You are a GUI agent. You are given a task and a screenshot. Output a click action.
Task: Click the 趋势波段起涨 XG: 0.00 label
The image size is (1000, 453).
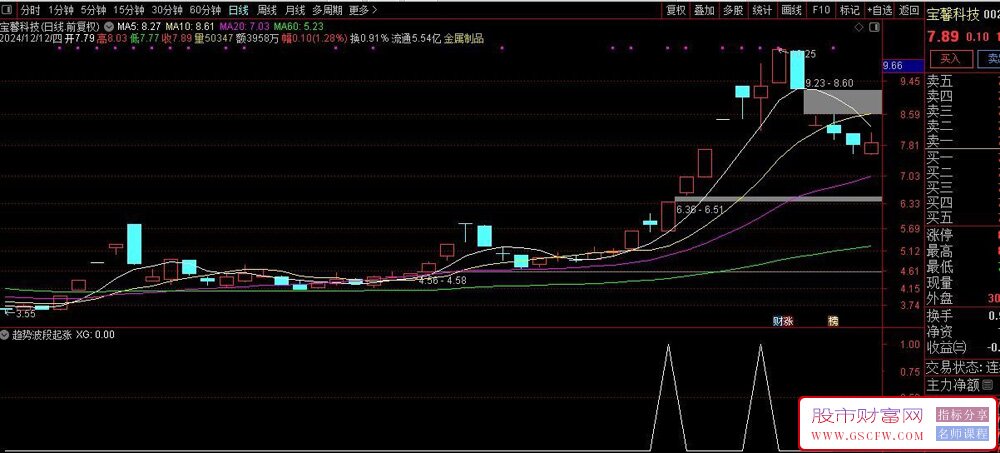[64, 334]
